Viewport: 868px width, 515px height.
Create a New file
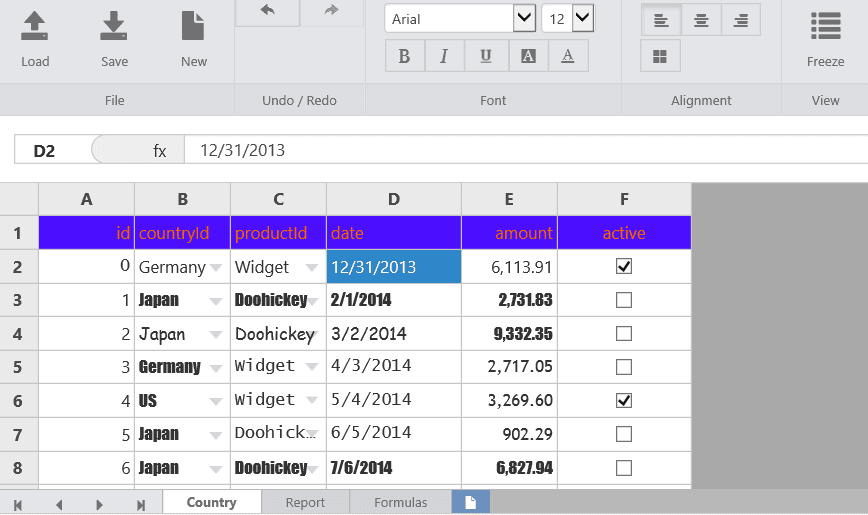tap(193, 26)
